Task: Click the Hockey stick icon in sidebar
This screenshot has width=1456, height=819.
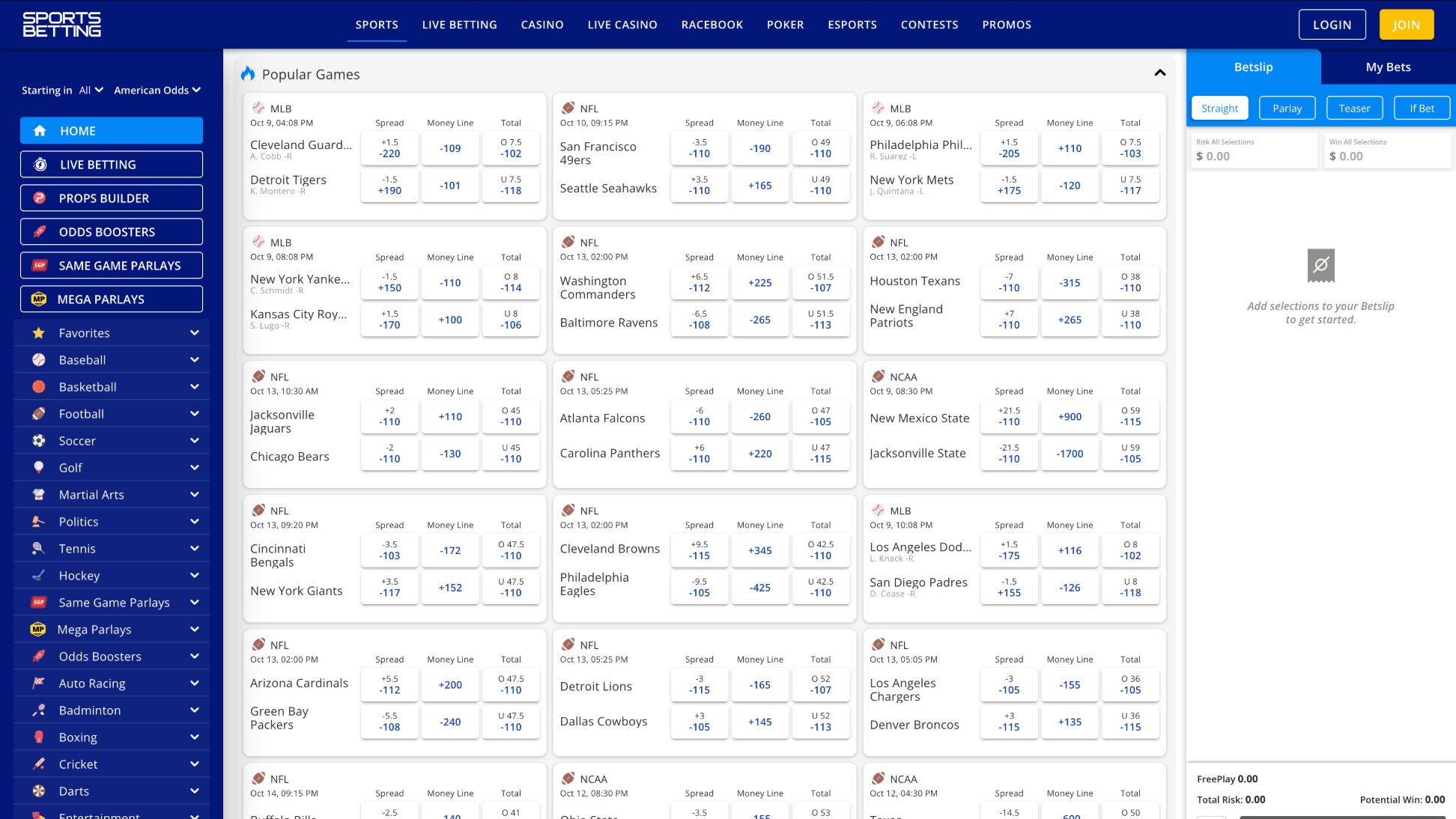Action: 39,576
